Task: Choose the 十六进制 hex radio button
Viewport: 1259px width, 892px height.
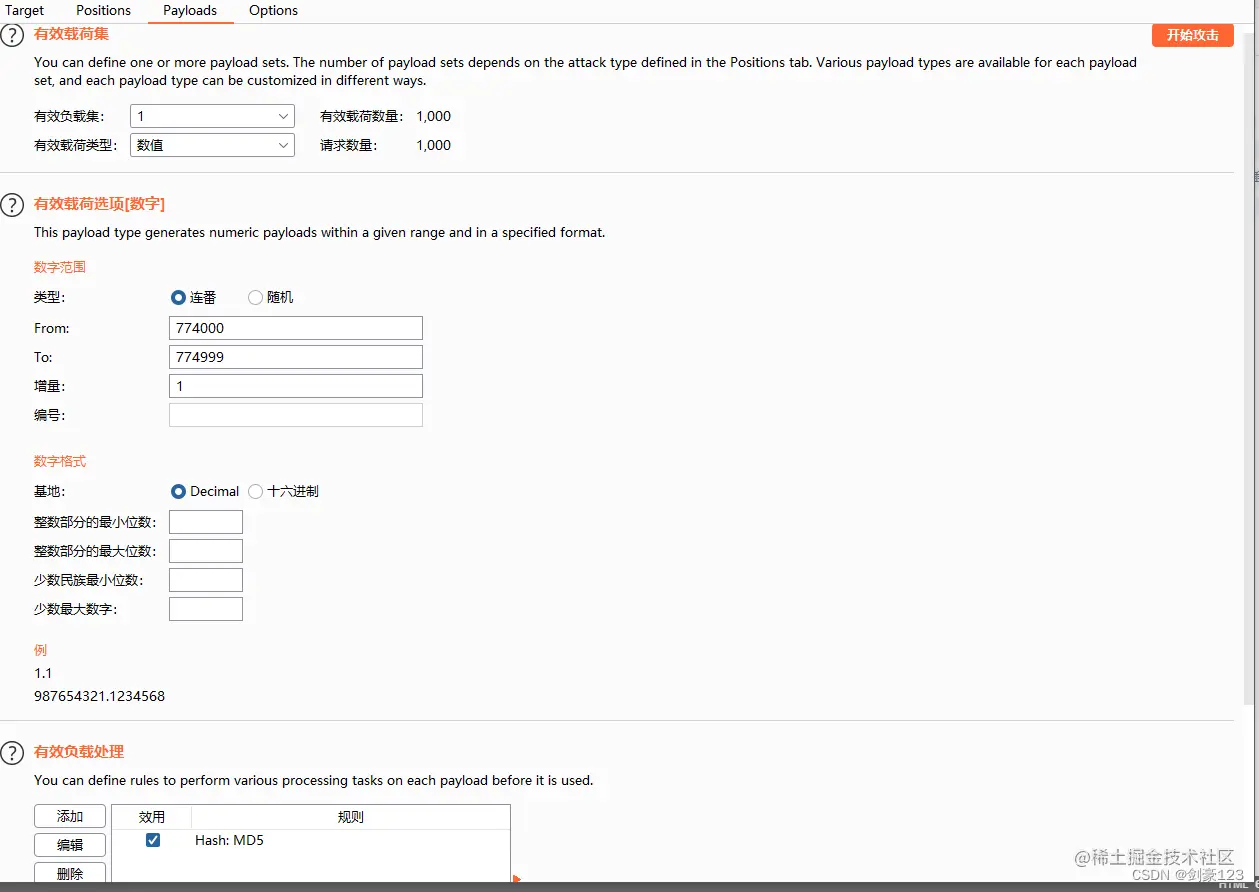Action: (255, 491)
